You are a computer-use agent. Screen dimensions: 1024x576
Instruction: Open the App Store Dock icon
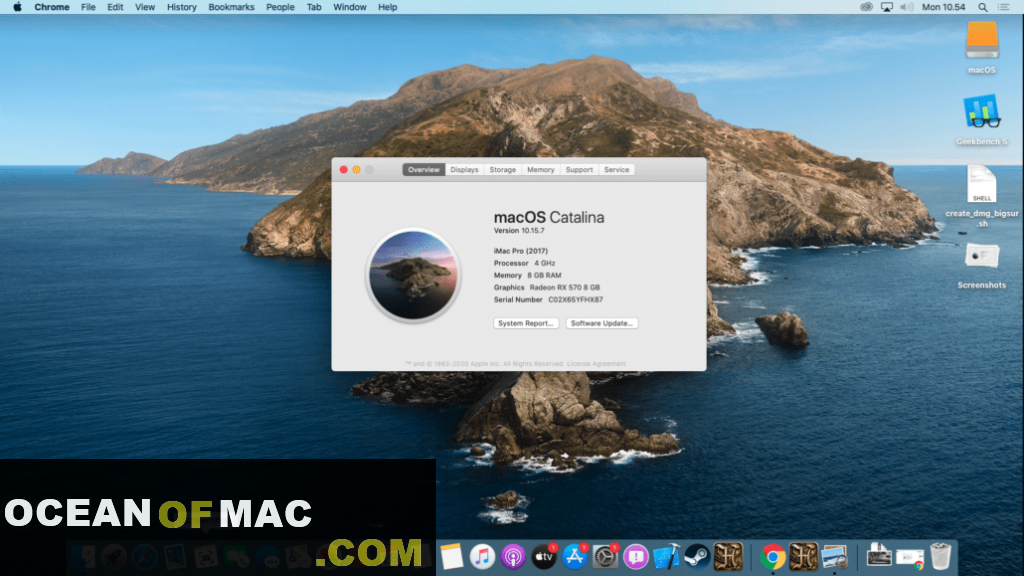coord(574,557)
